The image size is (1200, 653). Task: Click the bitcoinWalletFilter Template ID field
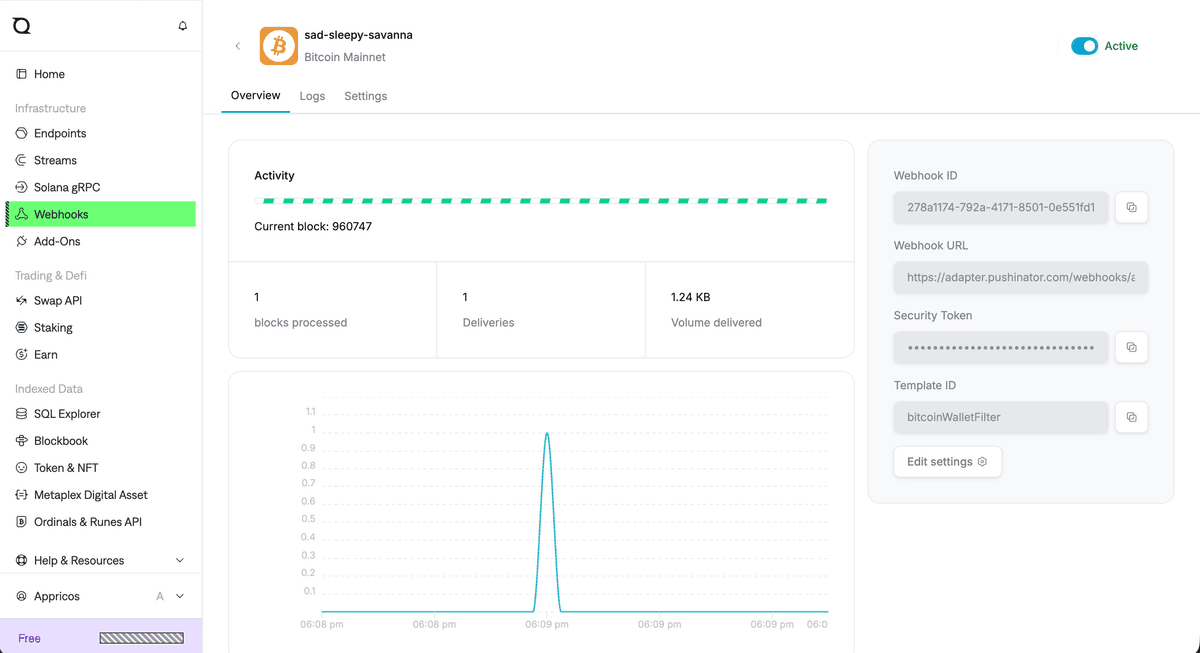point(1000,417)
